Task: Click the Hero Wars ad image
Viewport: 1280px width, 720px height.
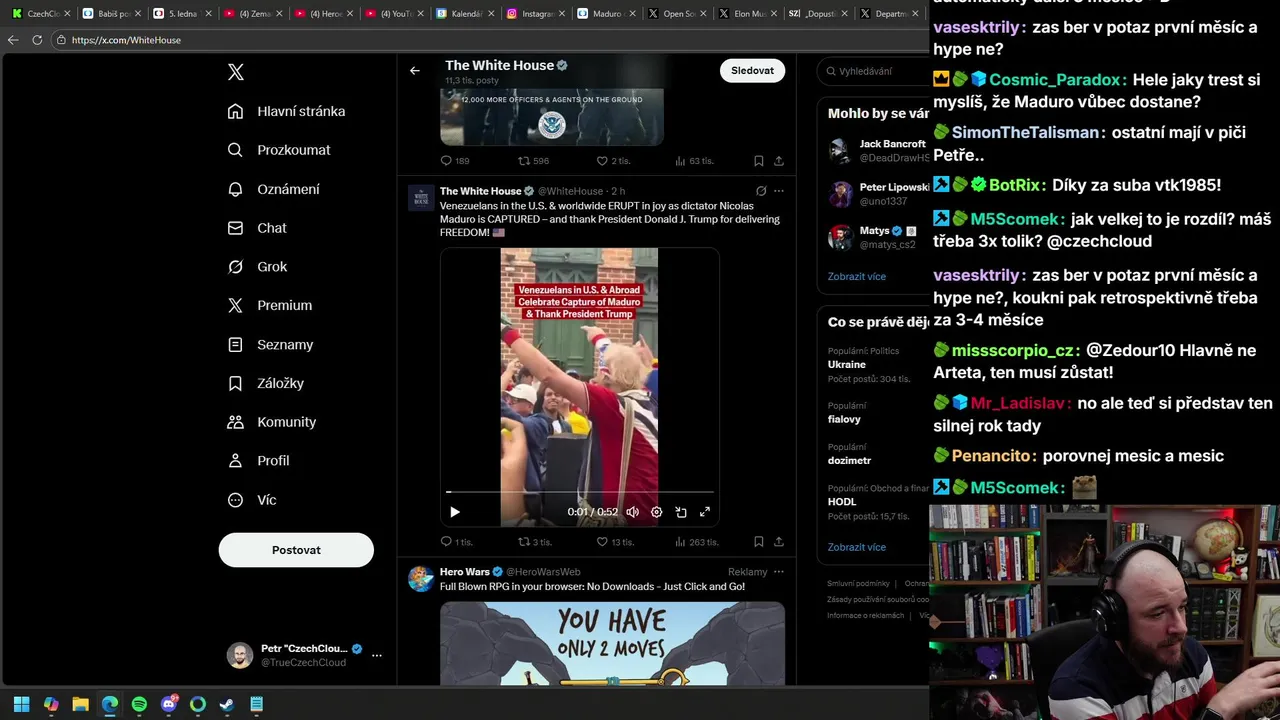Action: click(612, 643)
